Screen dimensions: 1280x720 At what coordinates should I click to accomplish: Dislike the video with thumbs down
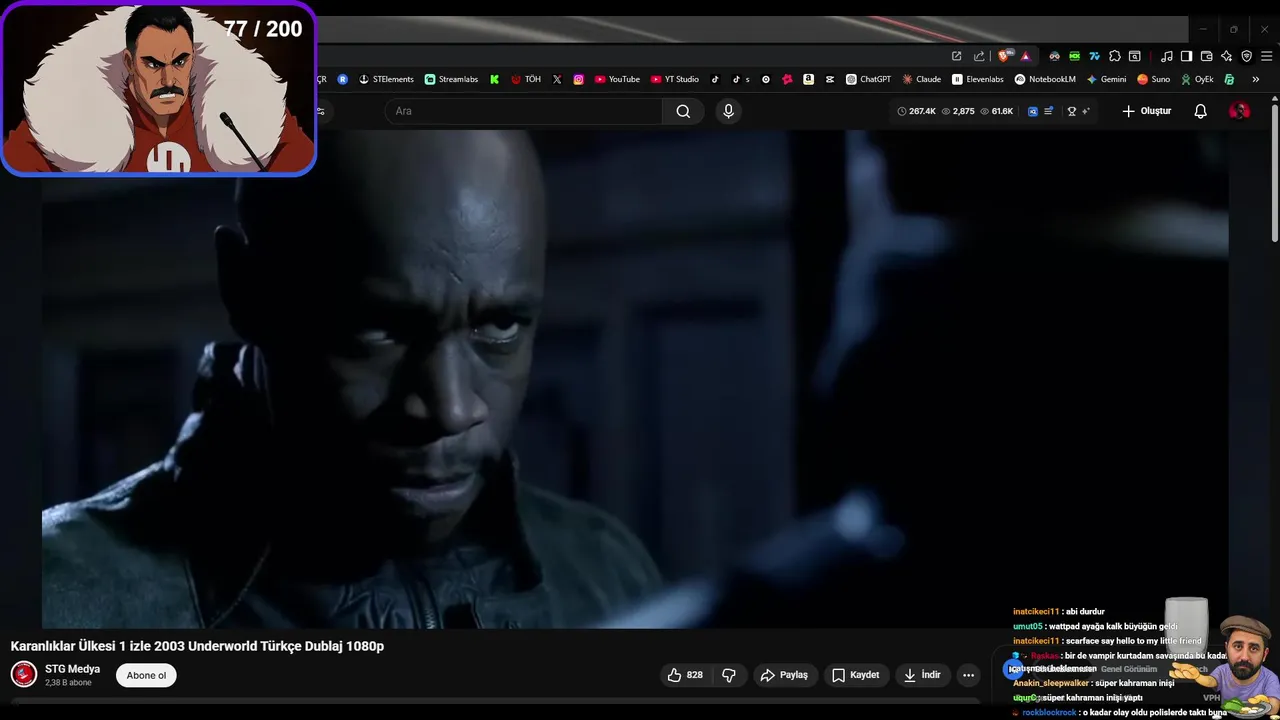point(729,675)
